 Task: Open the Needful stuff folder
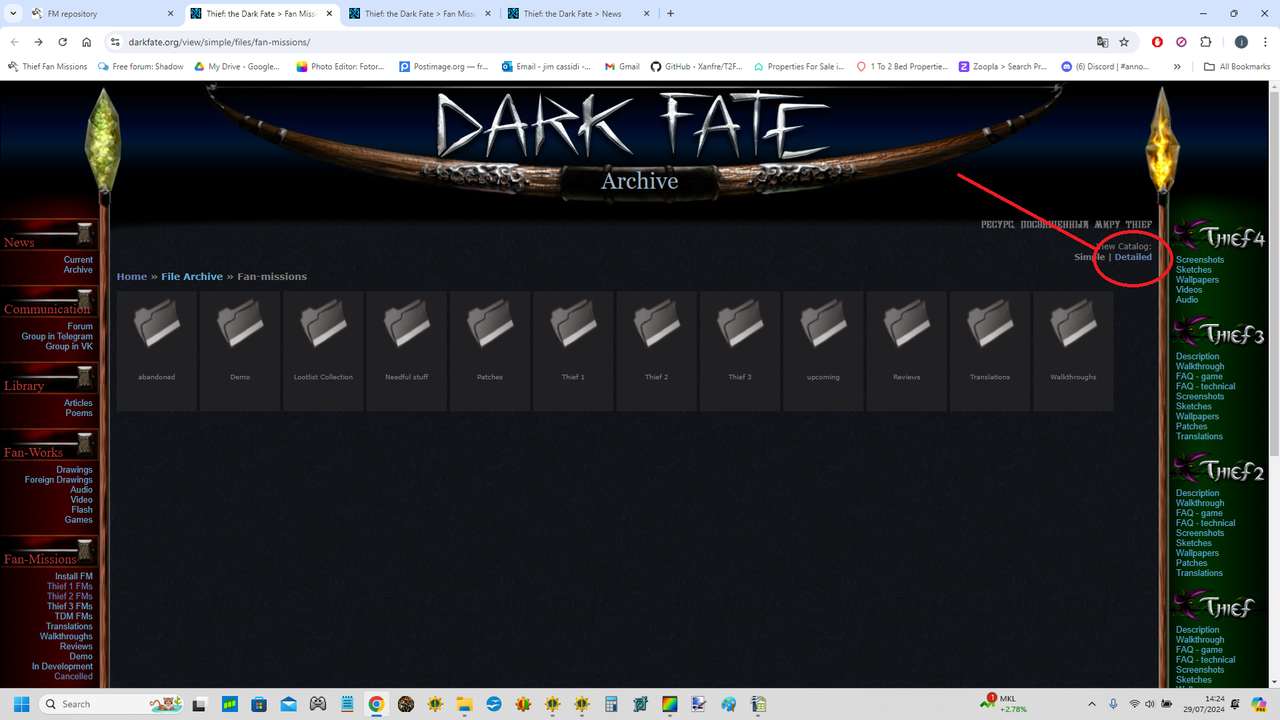(407, 351)
